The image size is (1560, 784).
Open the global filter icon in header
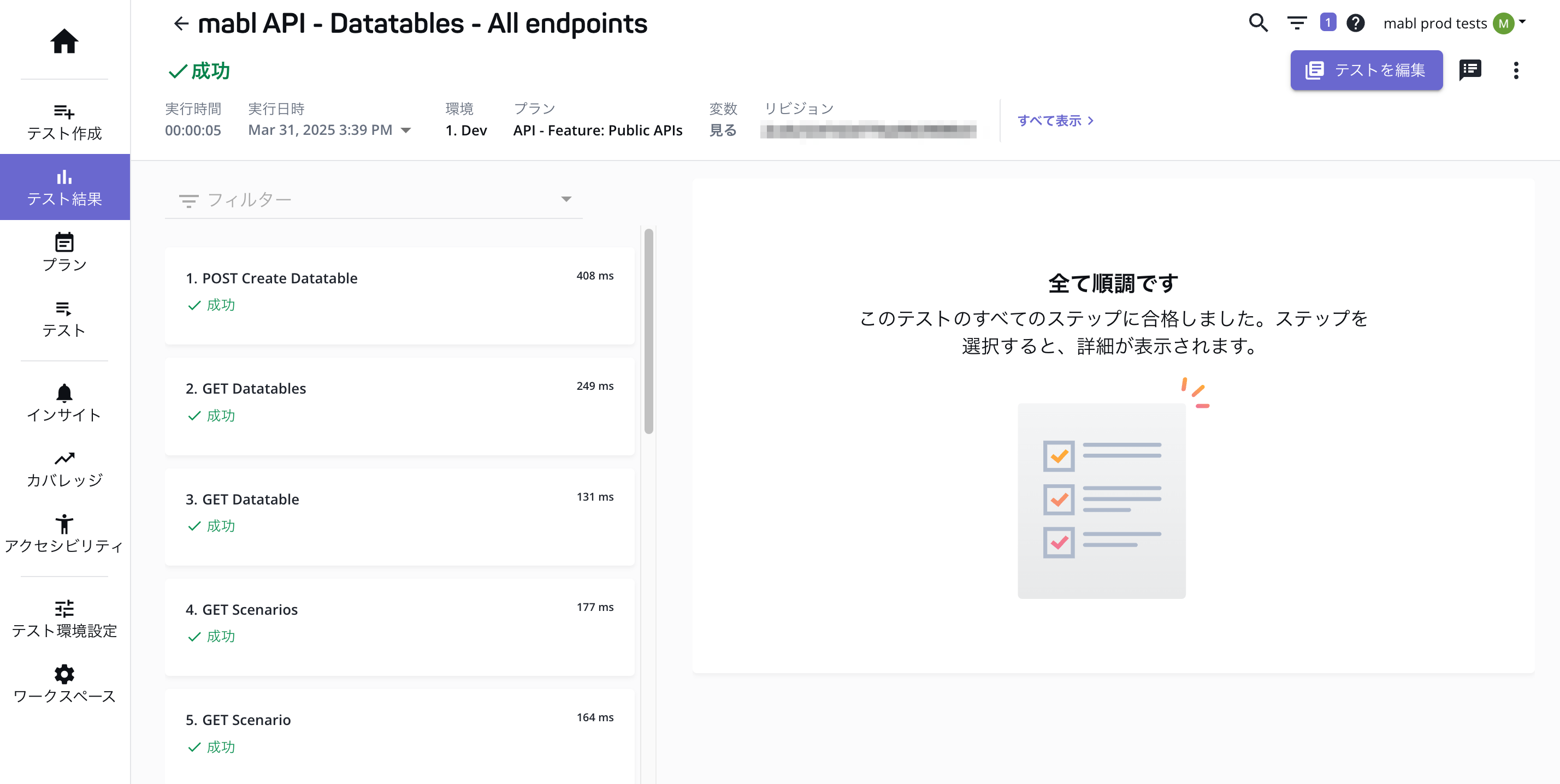(x=1297, y=23)
